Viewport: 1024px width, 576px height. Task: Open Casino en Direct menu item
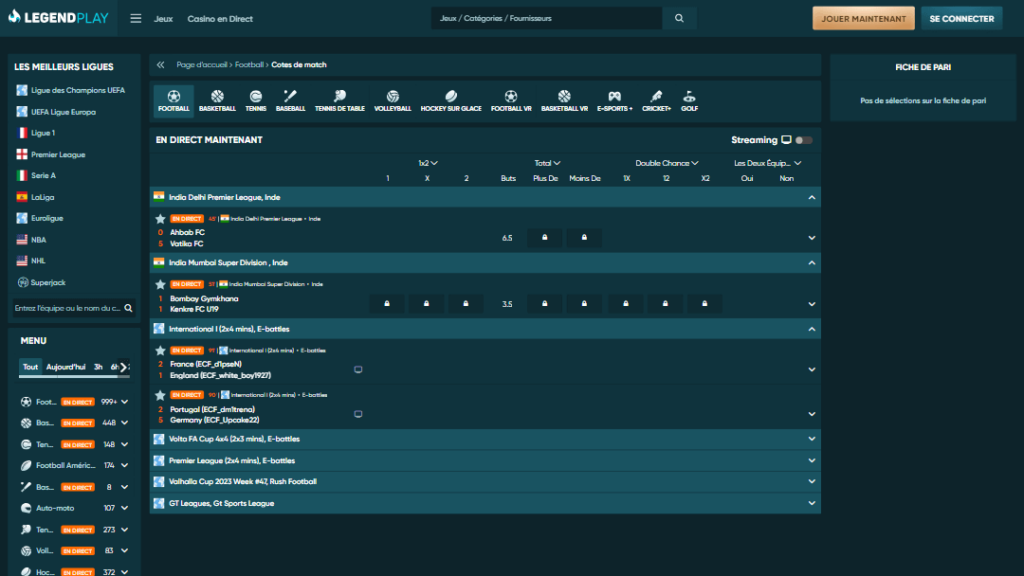(220, 18)
